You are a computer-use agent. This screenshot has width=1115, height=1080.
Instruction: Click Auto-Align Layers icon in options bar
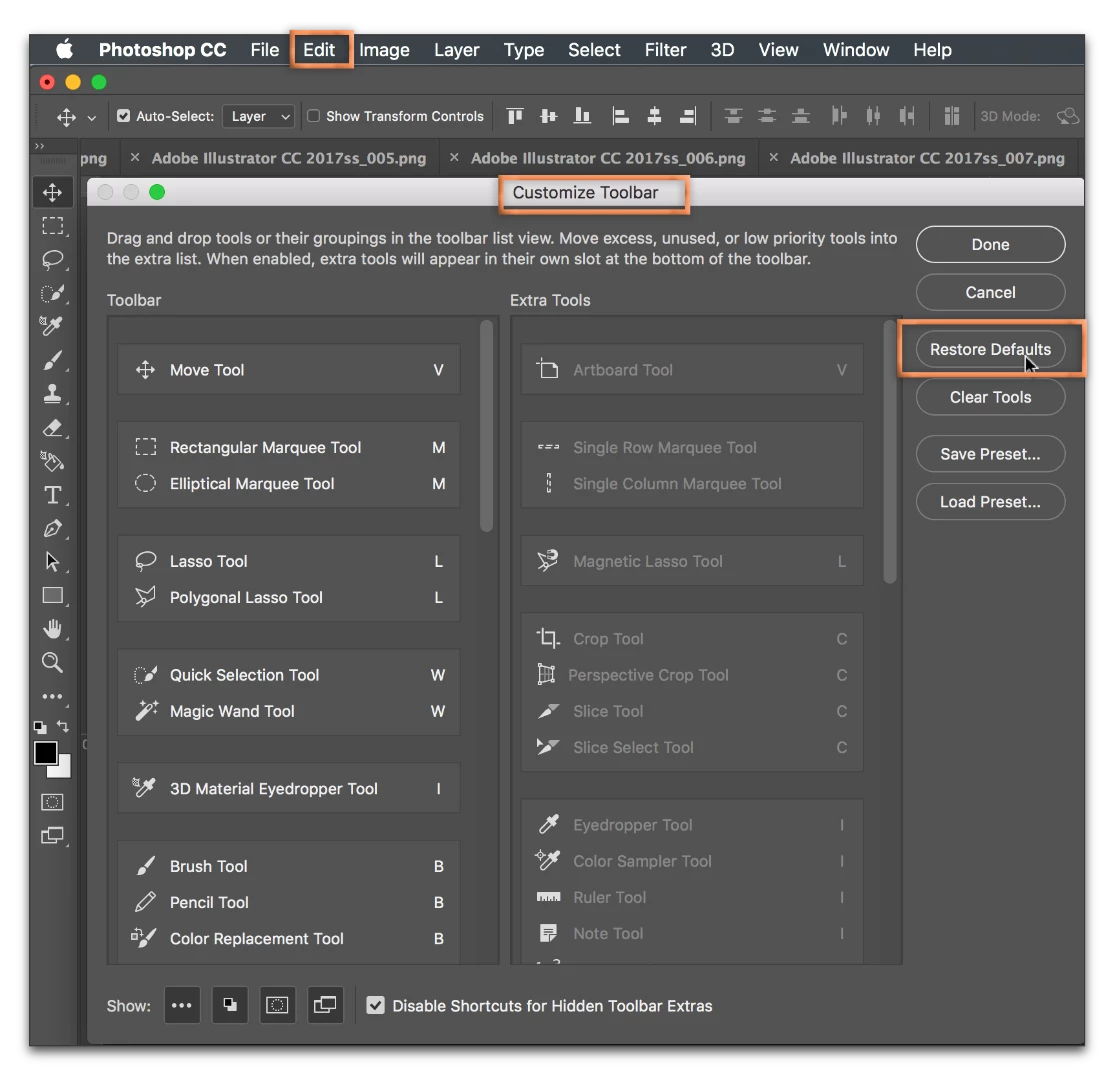click(951, 116)
